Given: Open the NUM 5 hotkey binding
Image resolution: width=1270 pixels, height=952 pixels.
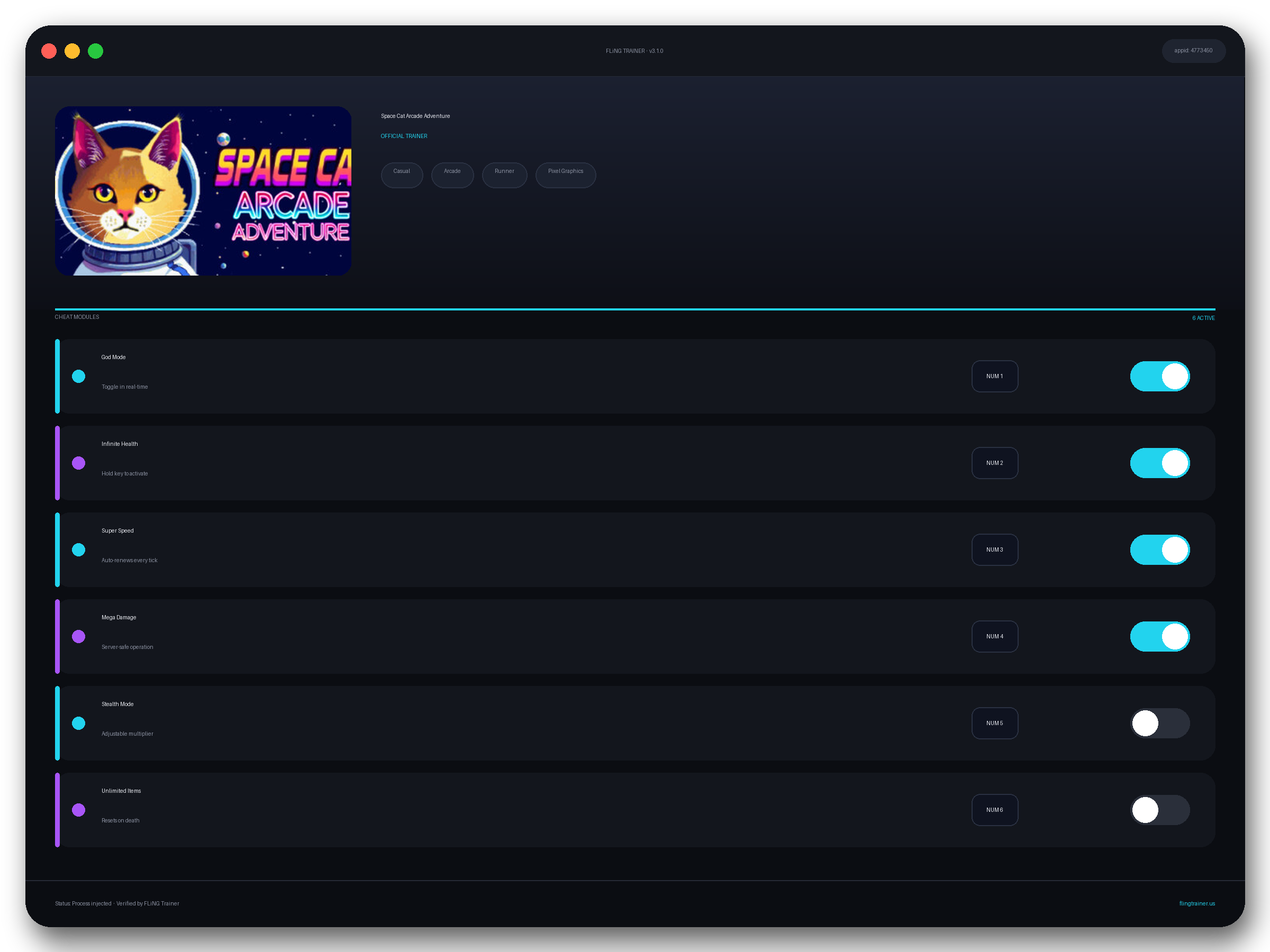Looking at the screenshot, I should click(x=994, y=723).
